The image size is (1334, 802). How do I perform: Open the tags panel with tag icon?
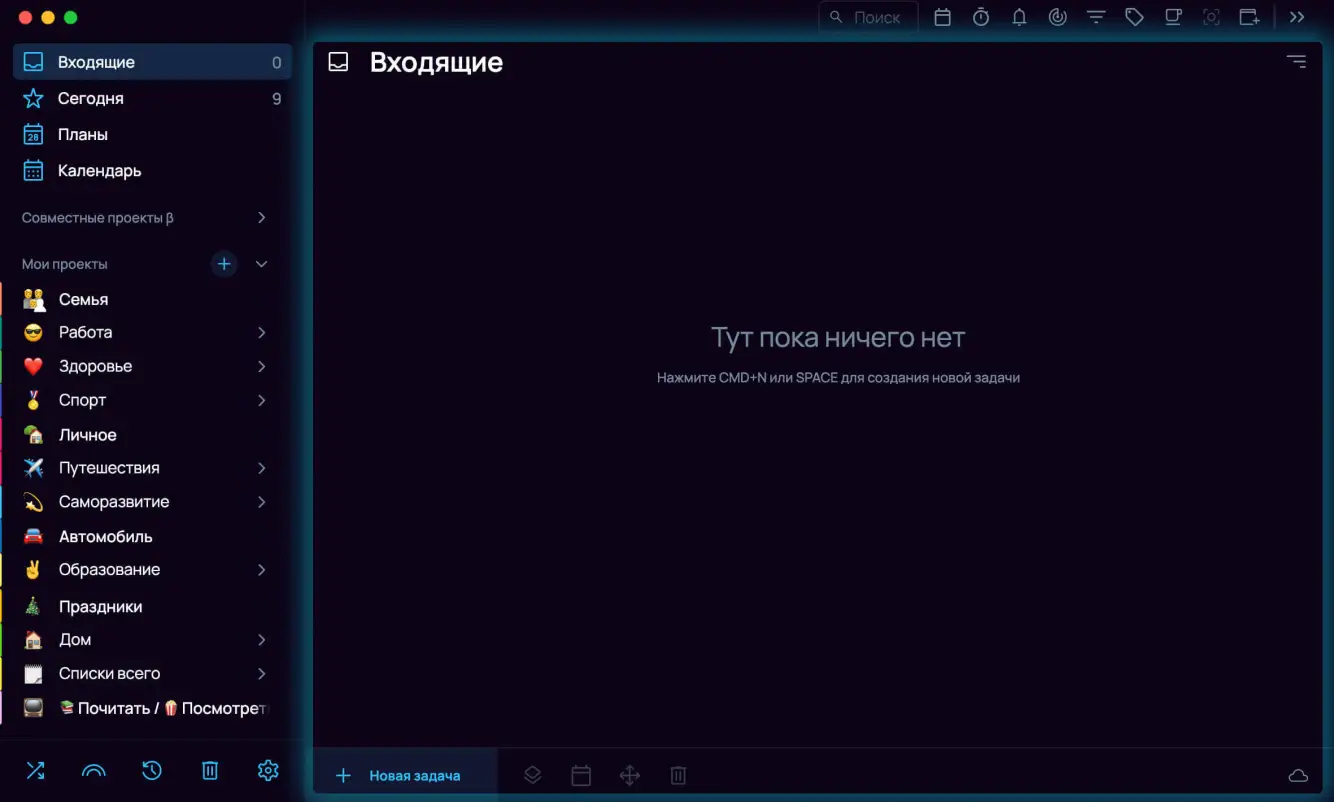click(x=1134, y=17)
